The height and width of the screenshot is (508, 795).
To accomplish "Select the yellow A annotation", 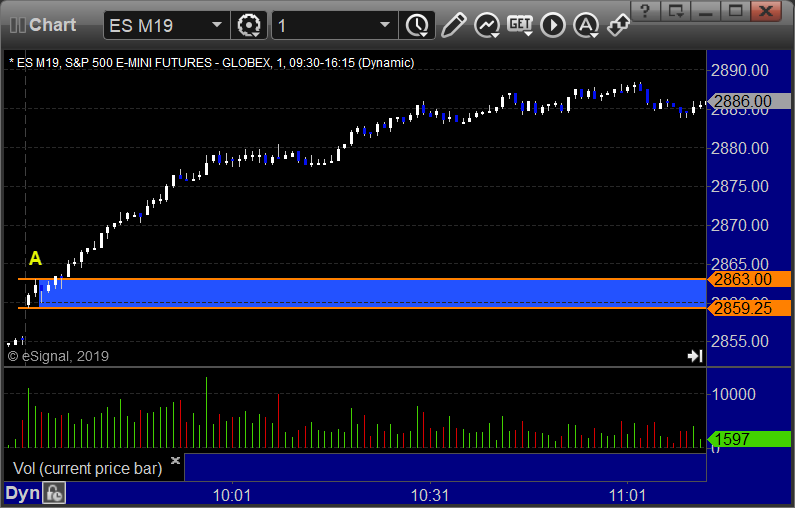I will coord(35,259).
